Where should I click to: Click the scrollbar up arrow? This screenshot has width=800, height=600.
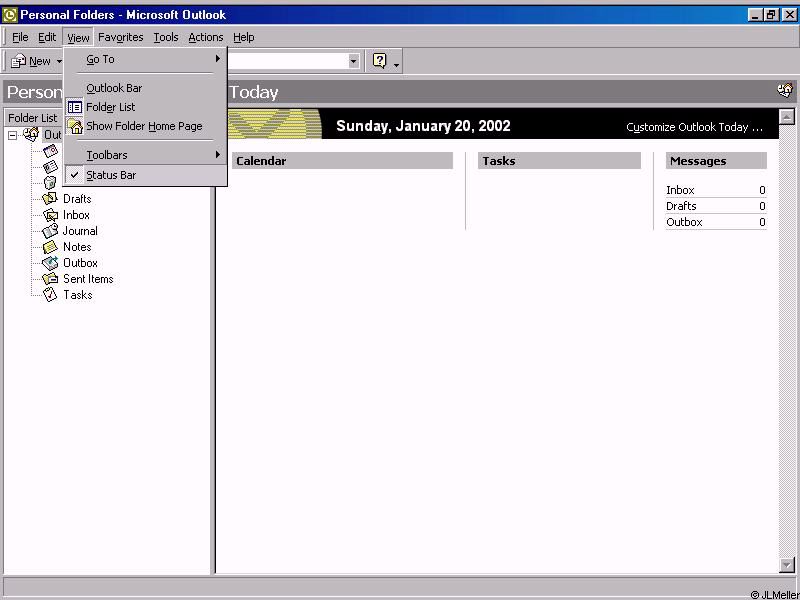coord(787,117)
